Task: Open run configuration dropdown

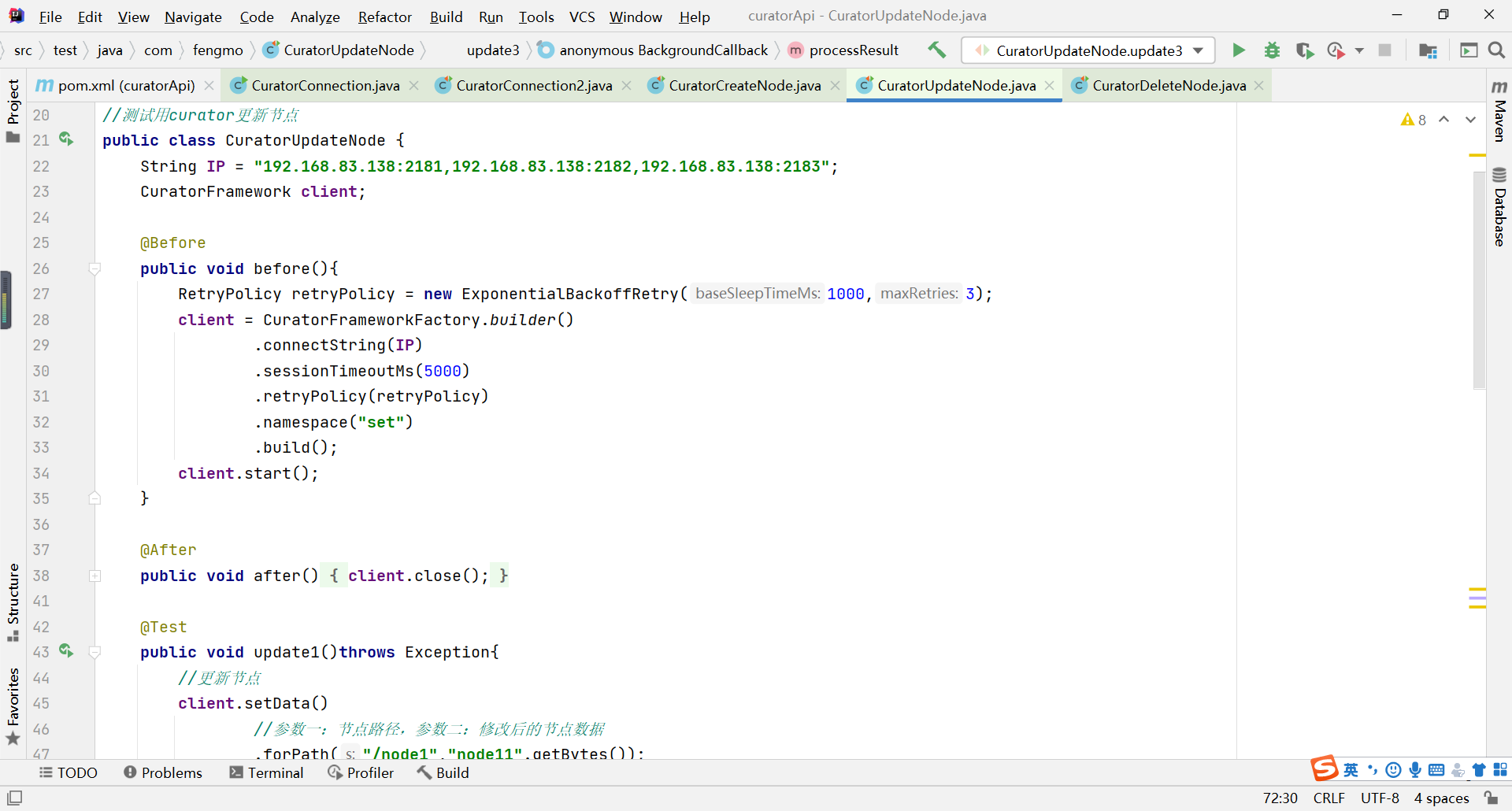Action: (1199, 50)
